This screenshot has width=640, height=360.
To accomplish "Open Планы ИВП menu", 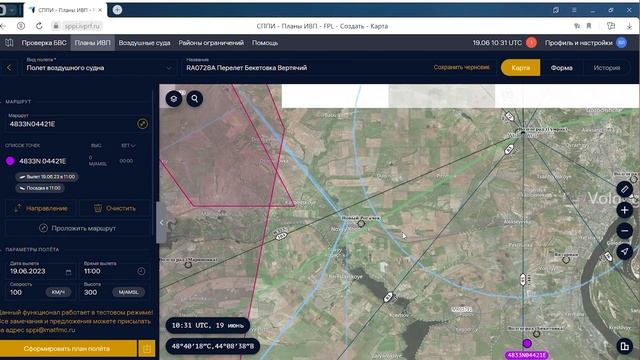I will (x=92, y=42).
